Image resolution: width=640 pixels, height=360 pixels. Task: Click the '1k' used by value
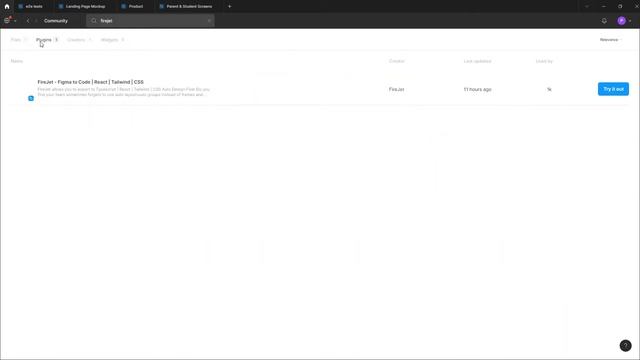(x=549, y=89)
